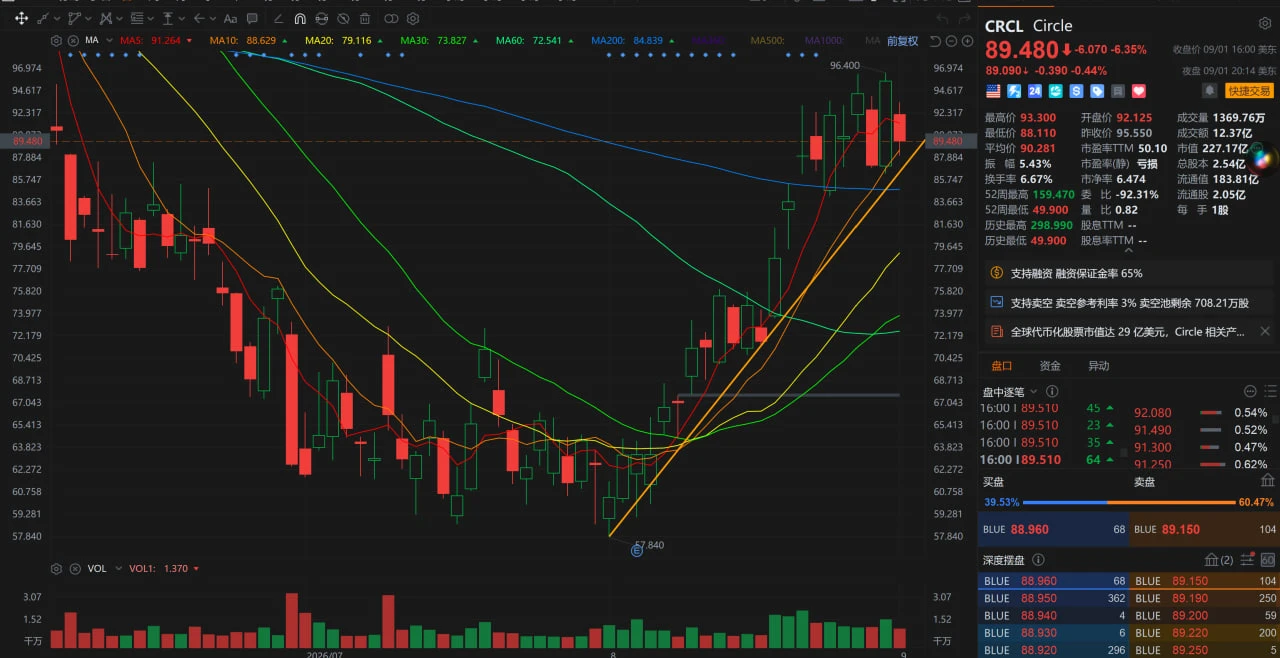The image size is (1280, 658).
Task: Click info icon next to 深度摆盘
Action: tap(1038, 560)
